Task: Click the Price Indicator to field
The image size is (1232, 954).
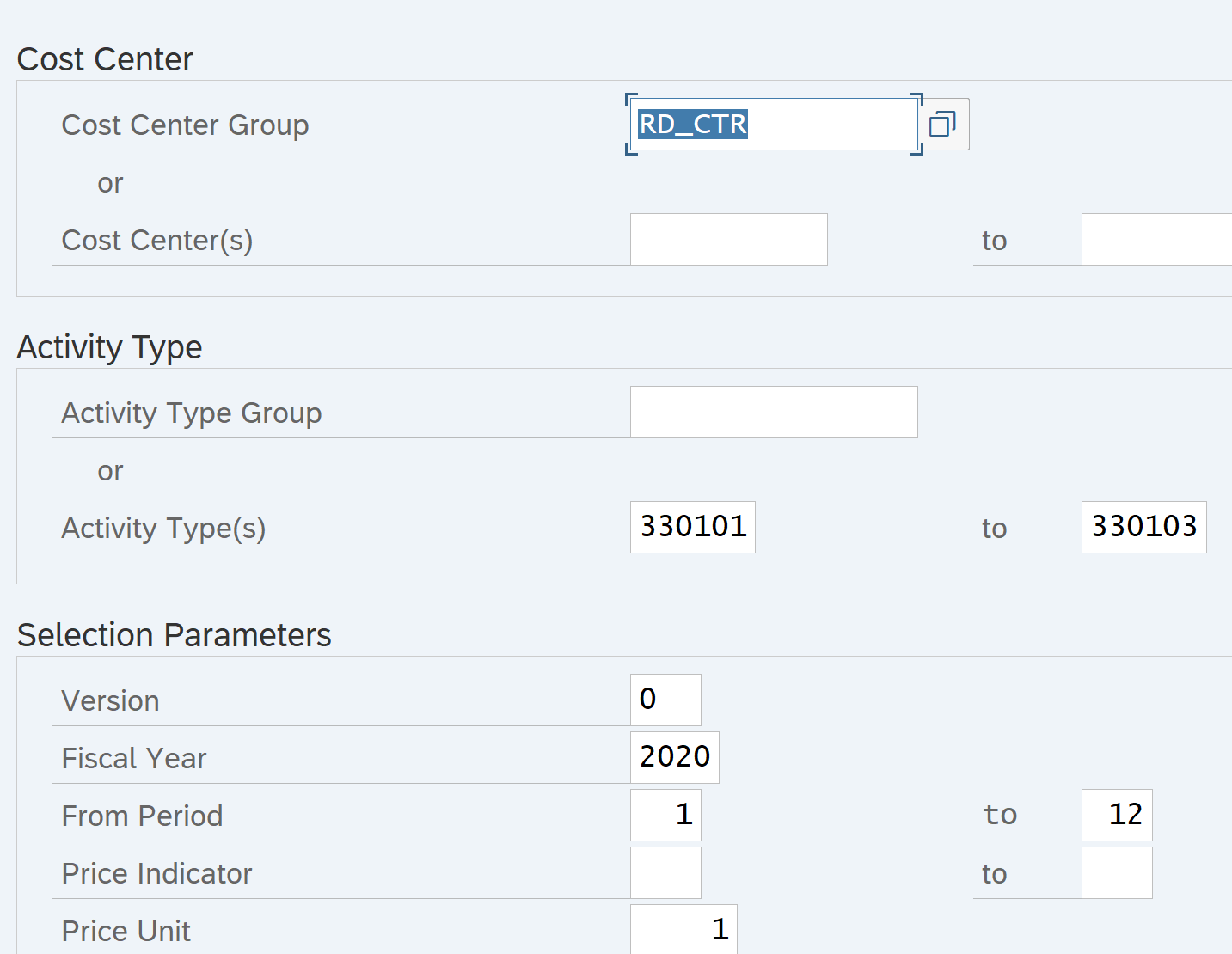Action: point(1116,872)
